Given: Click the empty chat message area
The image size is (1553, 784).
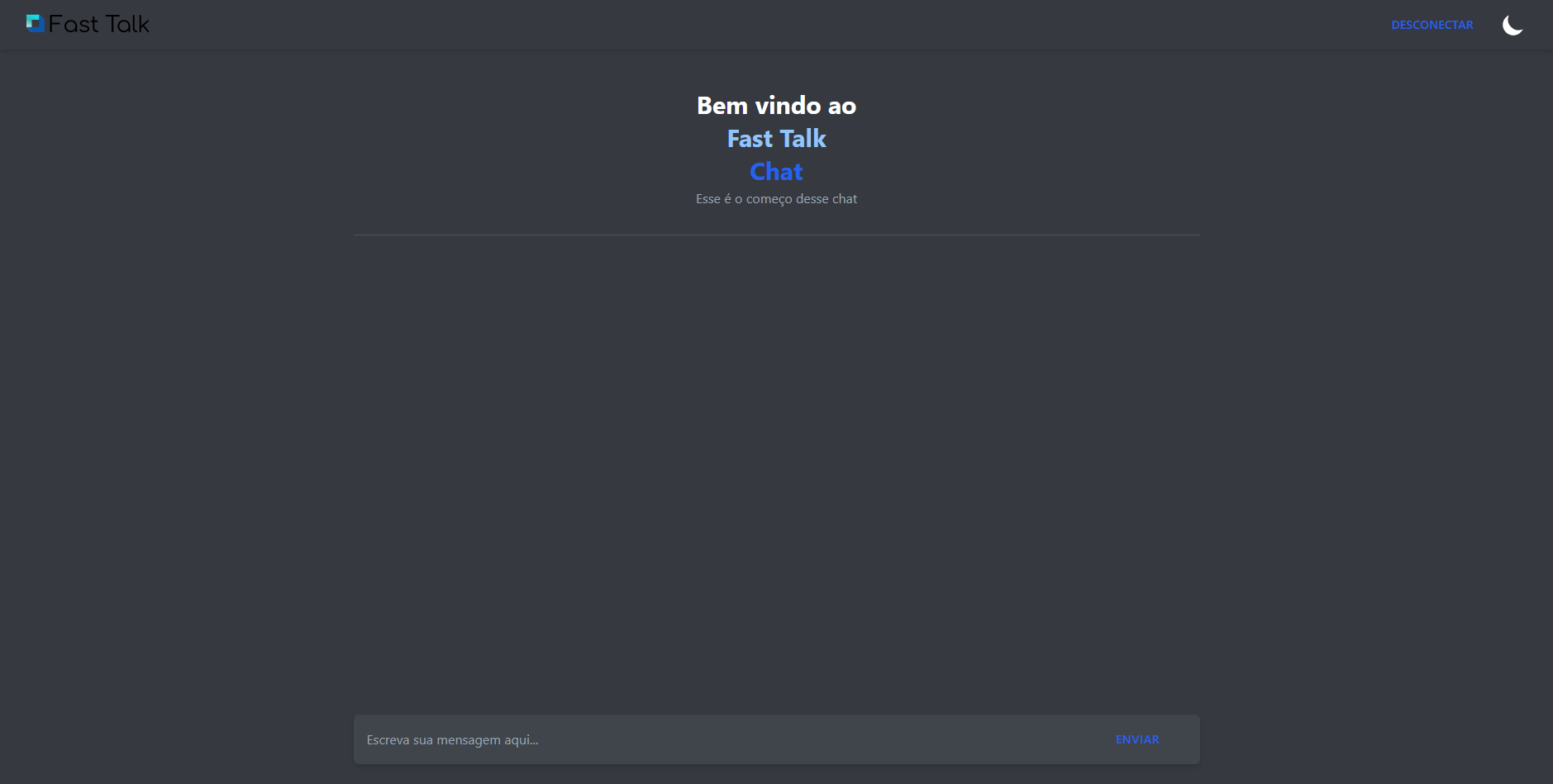Looking at the screenshot, I should (x=776, y=471).
